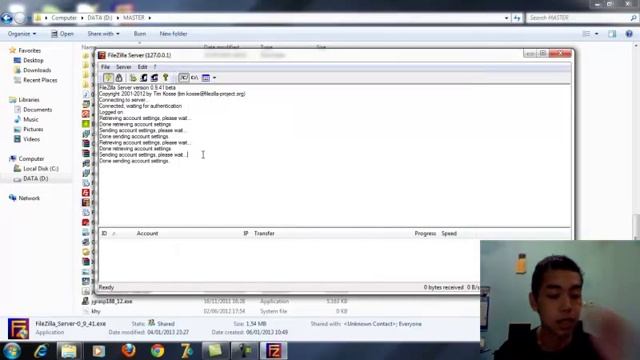This screenshot has width=640, height=360.
Task: Open FileZilla Server File menu
Action: [x=105, y=67]
